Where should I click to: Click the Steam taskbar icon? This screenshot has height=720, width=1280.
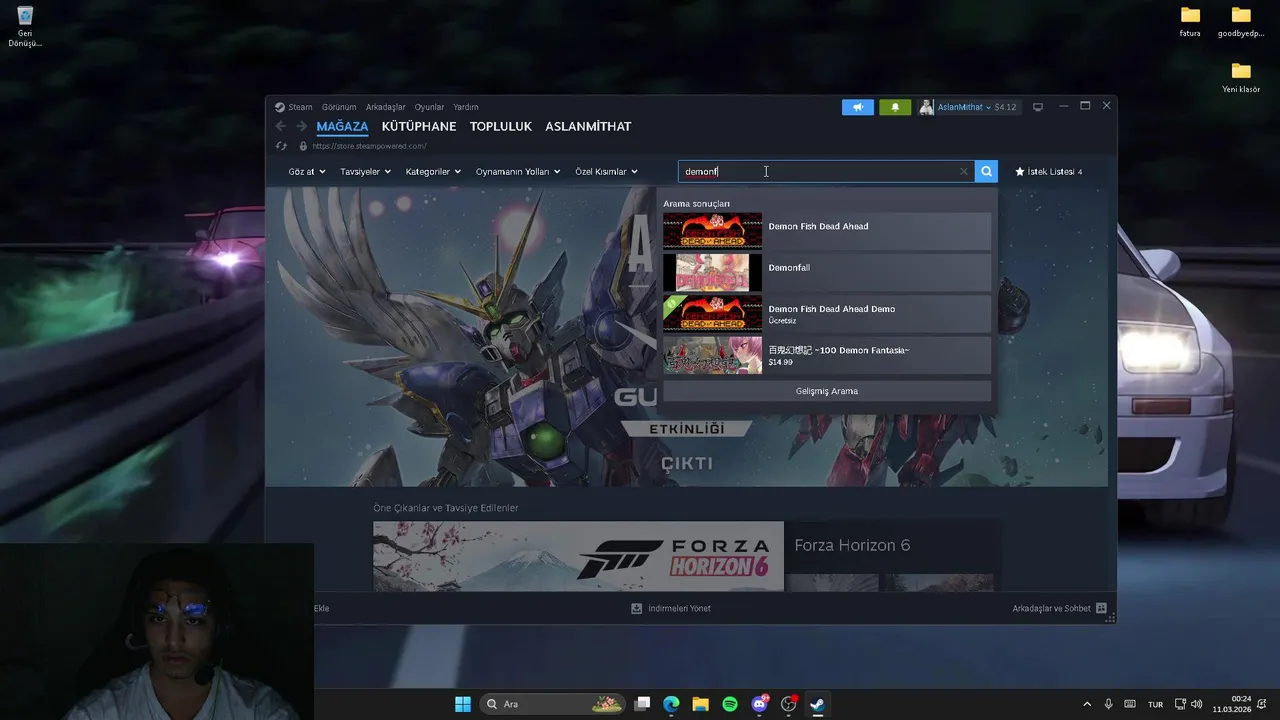[x=817, y=704]
